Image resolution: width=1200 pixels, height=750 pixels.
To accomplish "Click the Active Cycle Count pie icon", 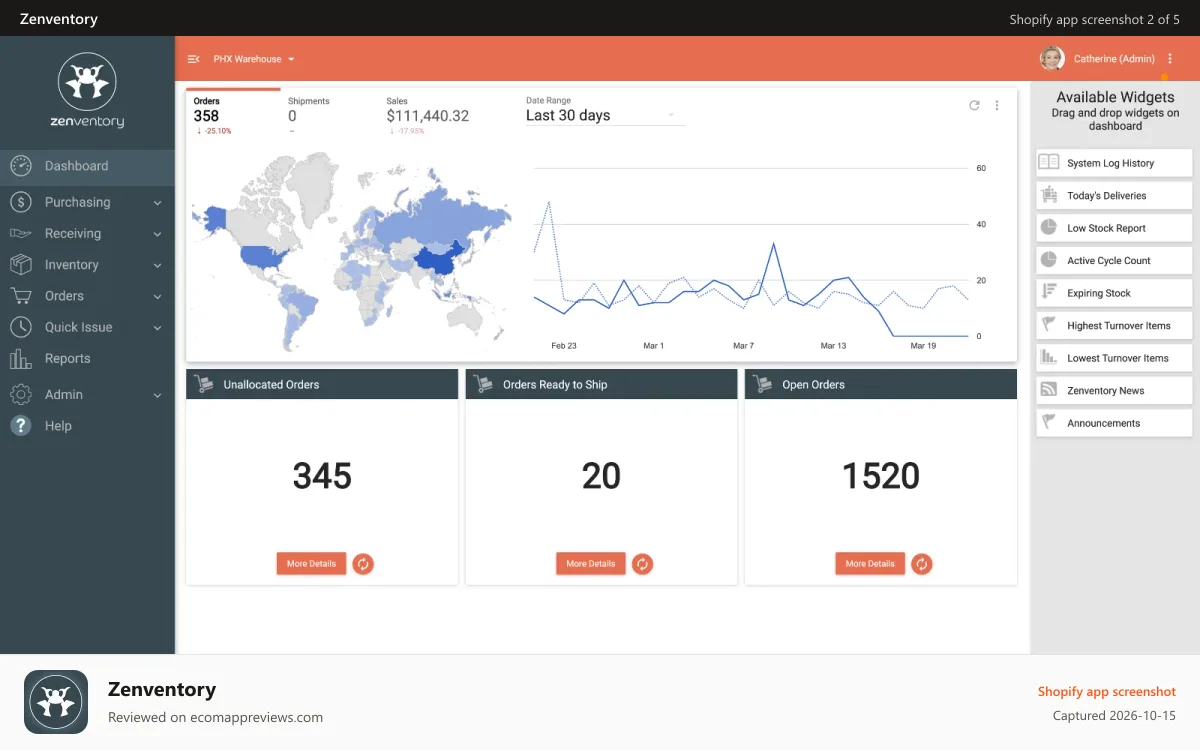I will [x=1049, y=260].
